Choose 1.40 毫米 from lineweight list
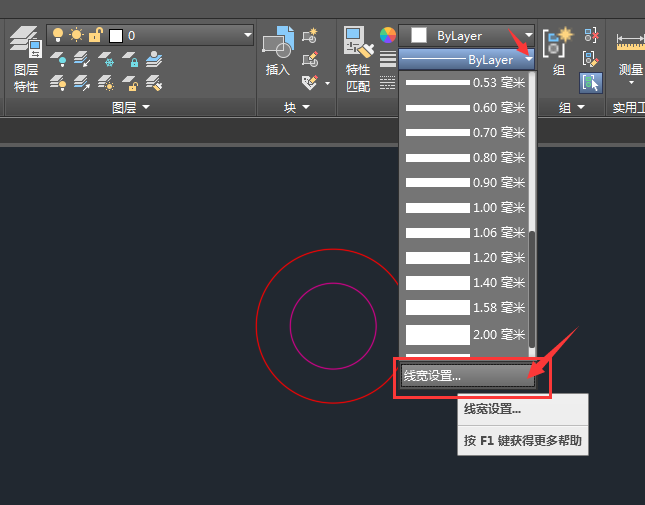645x505 pixels. (x=465, y=283)
